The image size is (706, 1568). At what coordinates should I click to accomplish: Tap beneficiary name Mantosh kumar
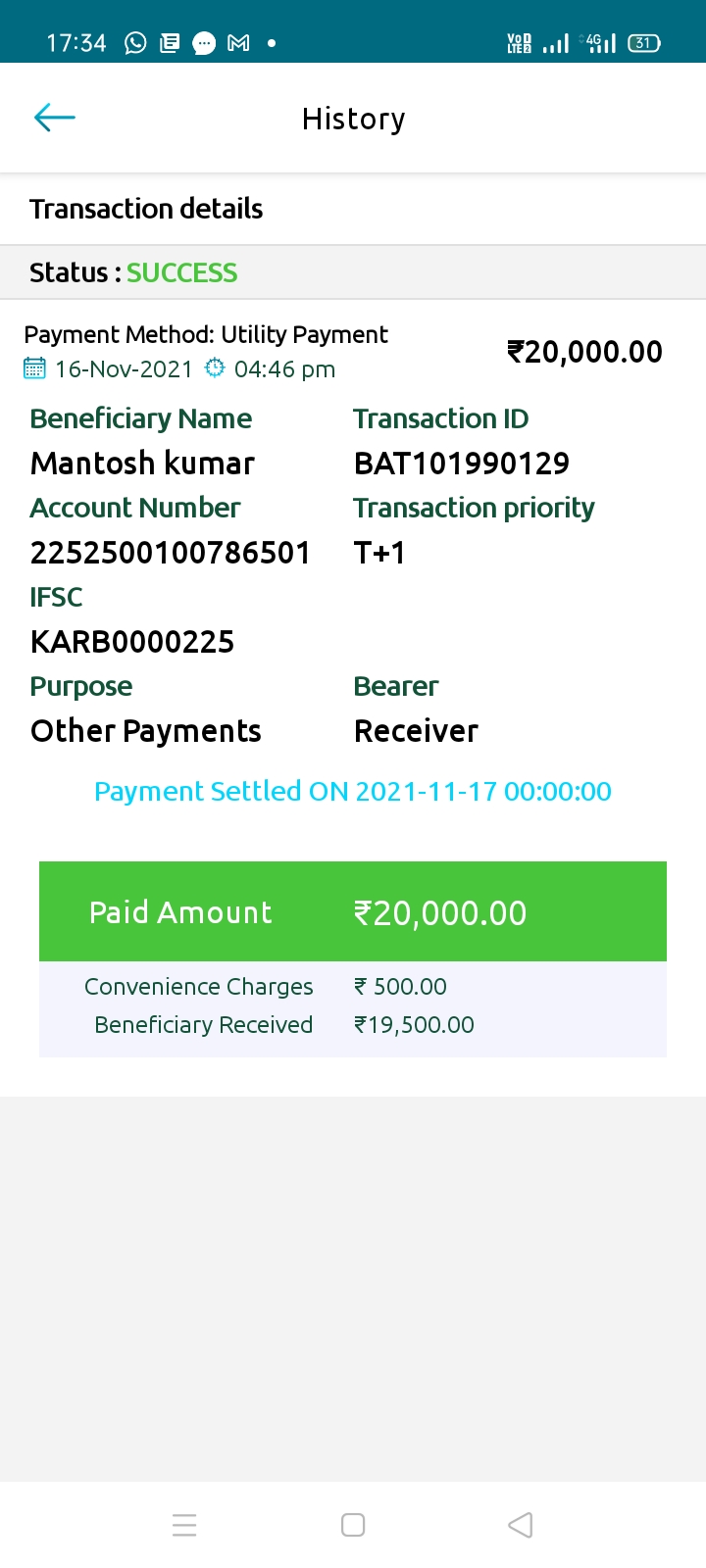click(143, 464)
